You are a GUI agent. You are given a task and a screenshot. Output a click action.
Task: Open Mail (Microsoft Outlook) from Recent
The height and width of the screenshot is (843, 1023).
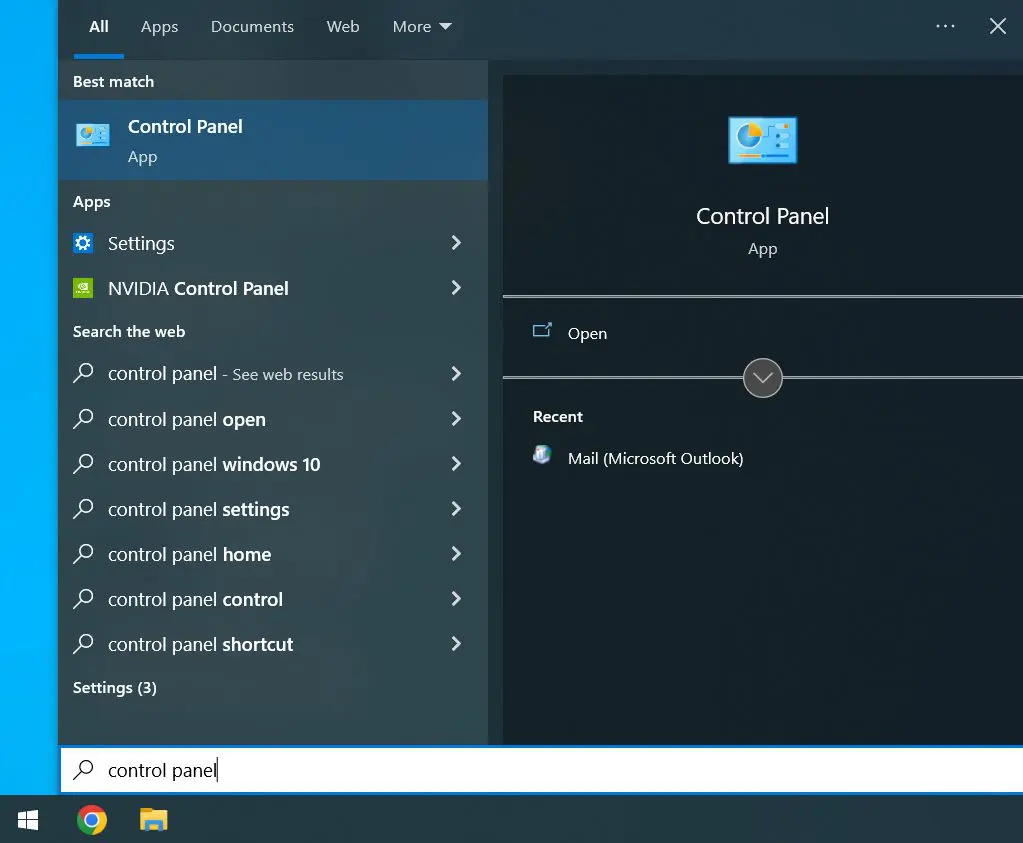coord(654,458)
